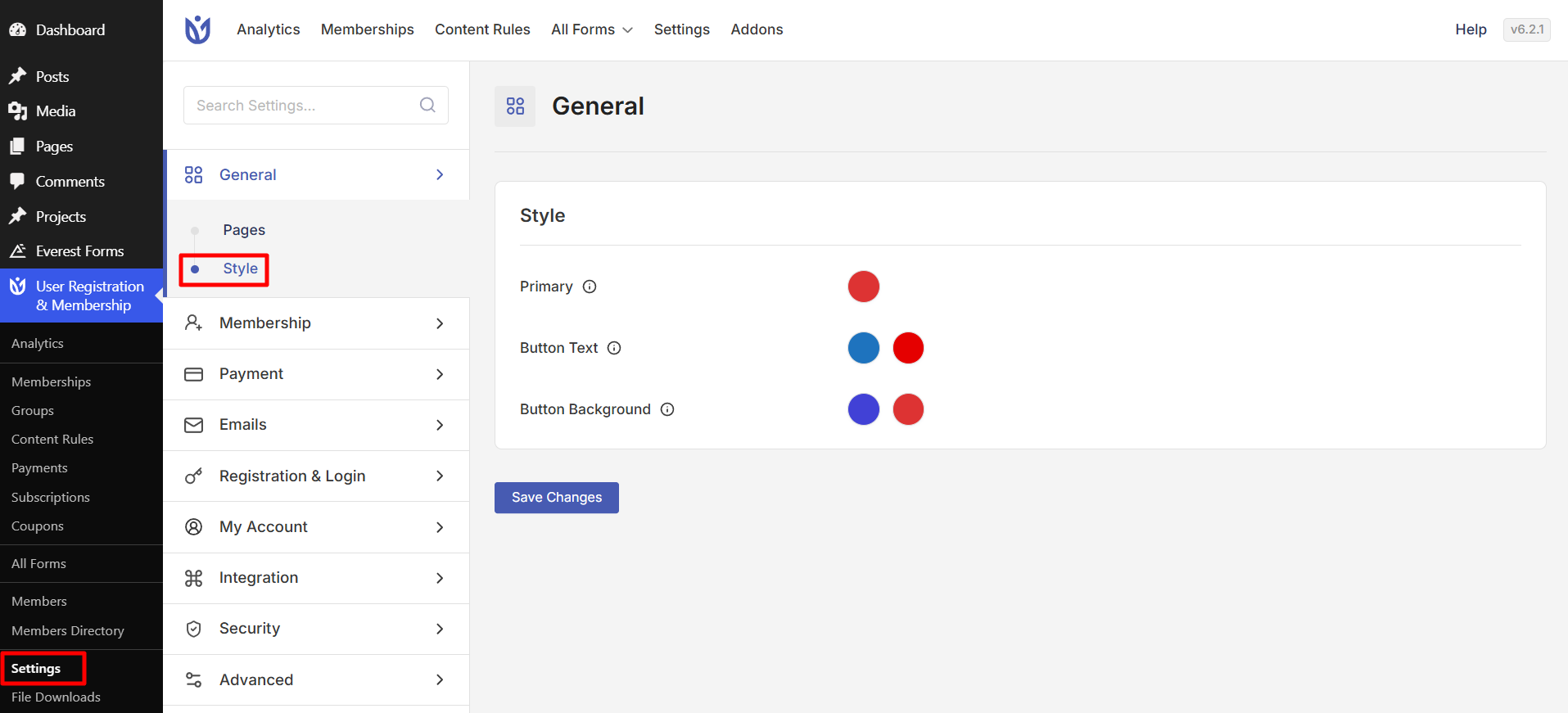
Task: Expand the Membership settings chevron
Action: point(440,323)
